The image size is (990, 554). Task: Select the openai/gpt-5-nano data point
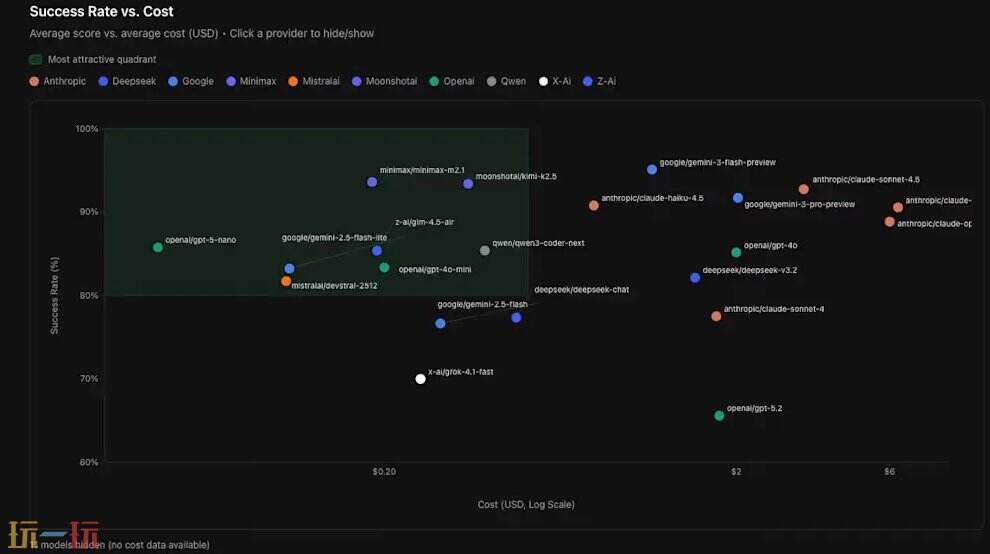point(158,247)
